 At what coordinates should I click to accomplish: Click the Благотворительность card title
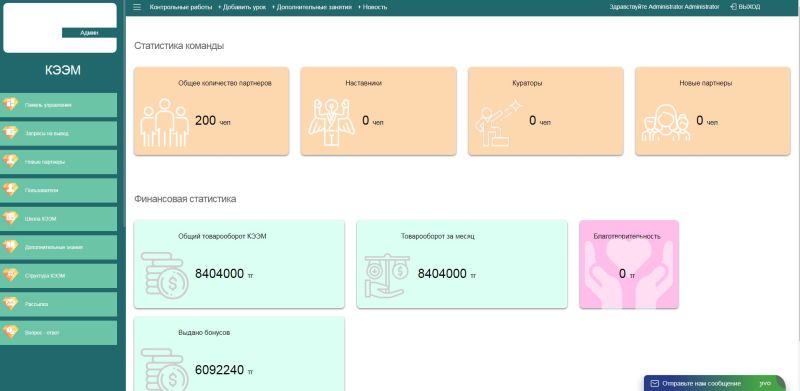click(x=627, y=236)
